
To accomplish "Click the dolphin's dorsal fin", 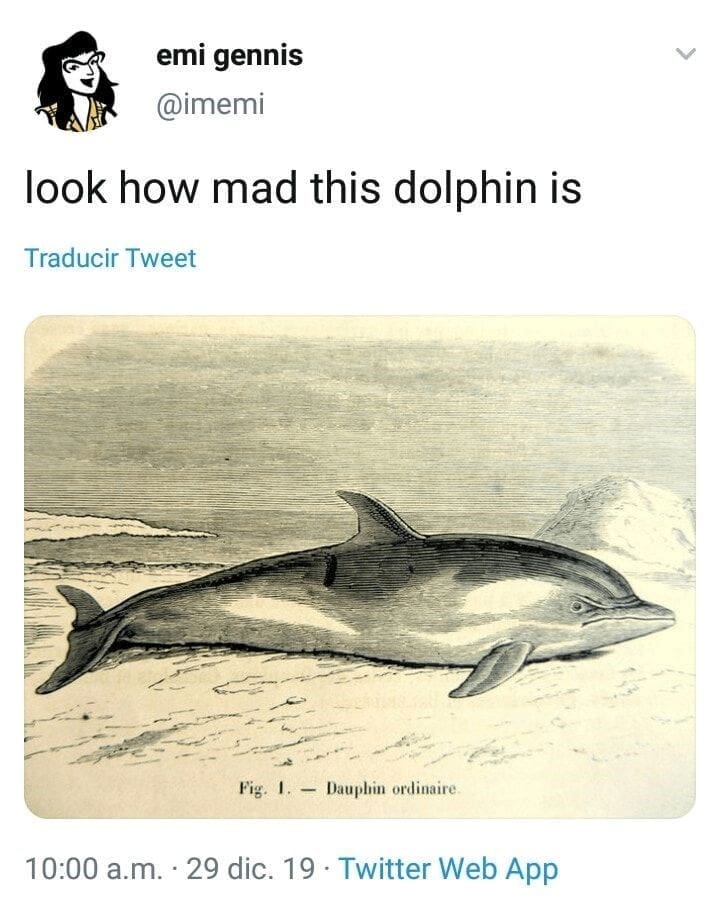I will coord(377,517).
